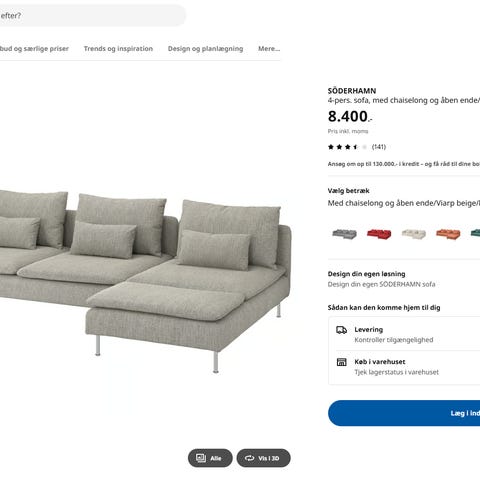Show all images with Alle button
Screen dimensions: 480x480
coord(210,458)
